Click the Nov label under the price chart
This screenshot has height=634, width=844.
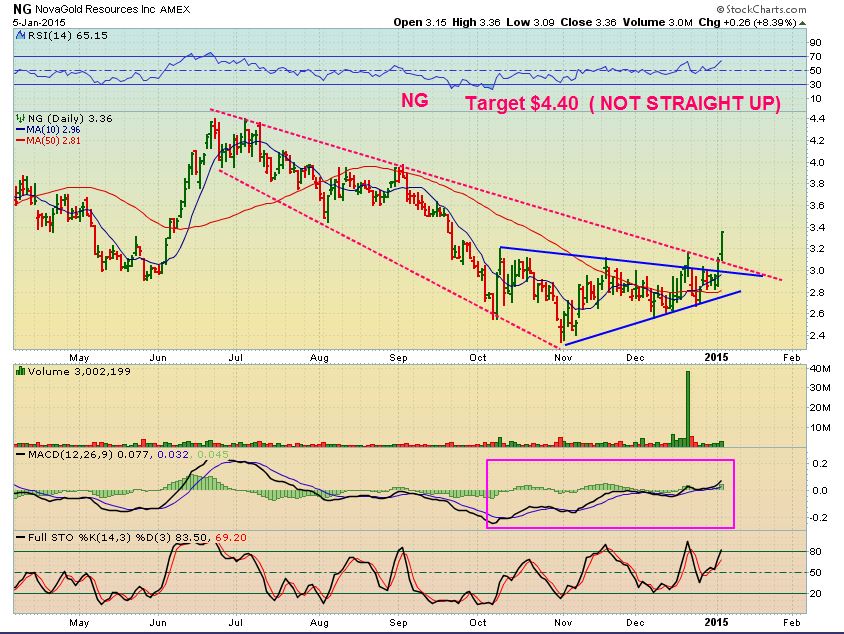point(563,357)
